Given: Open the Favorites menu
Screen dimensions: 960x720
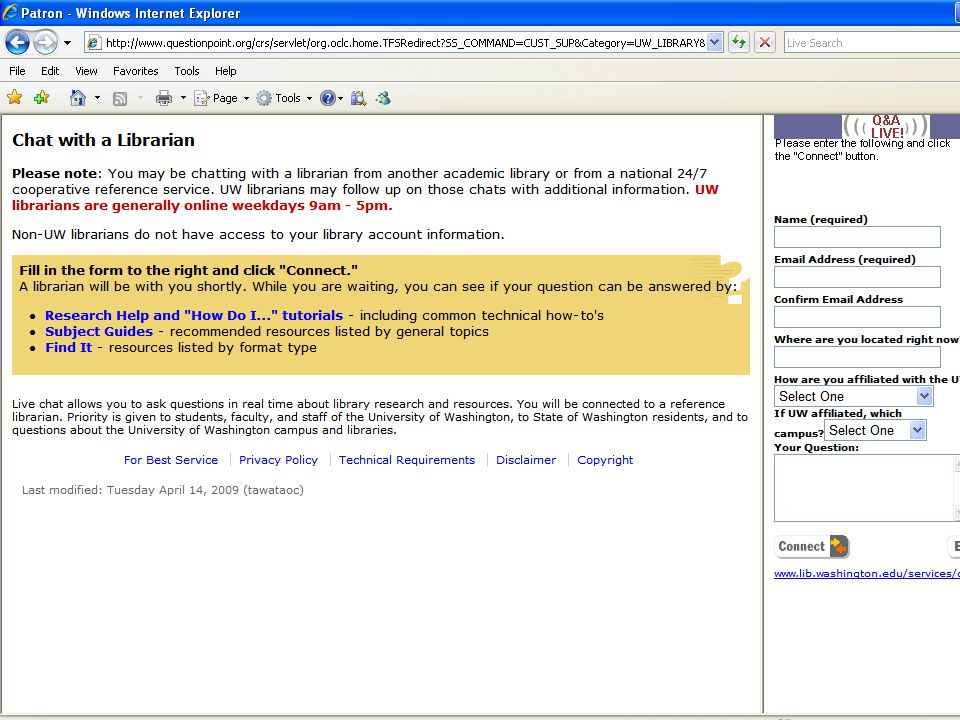Looking at the screenshot, I should [135, 71].
